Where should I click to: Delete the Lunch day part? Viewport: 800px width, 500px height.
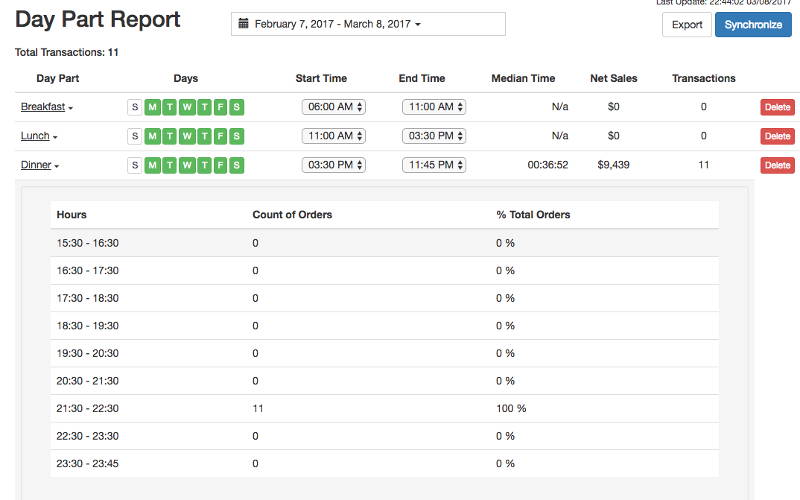coord(777,136)
